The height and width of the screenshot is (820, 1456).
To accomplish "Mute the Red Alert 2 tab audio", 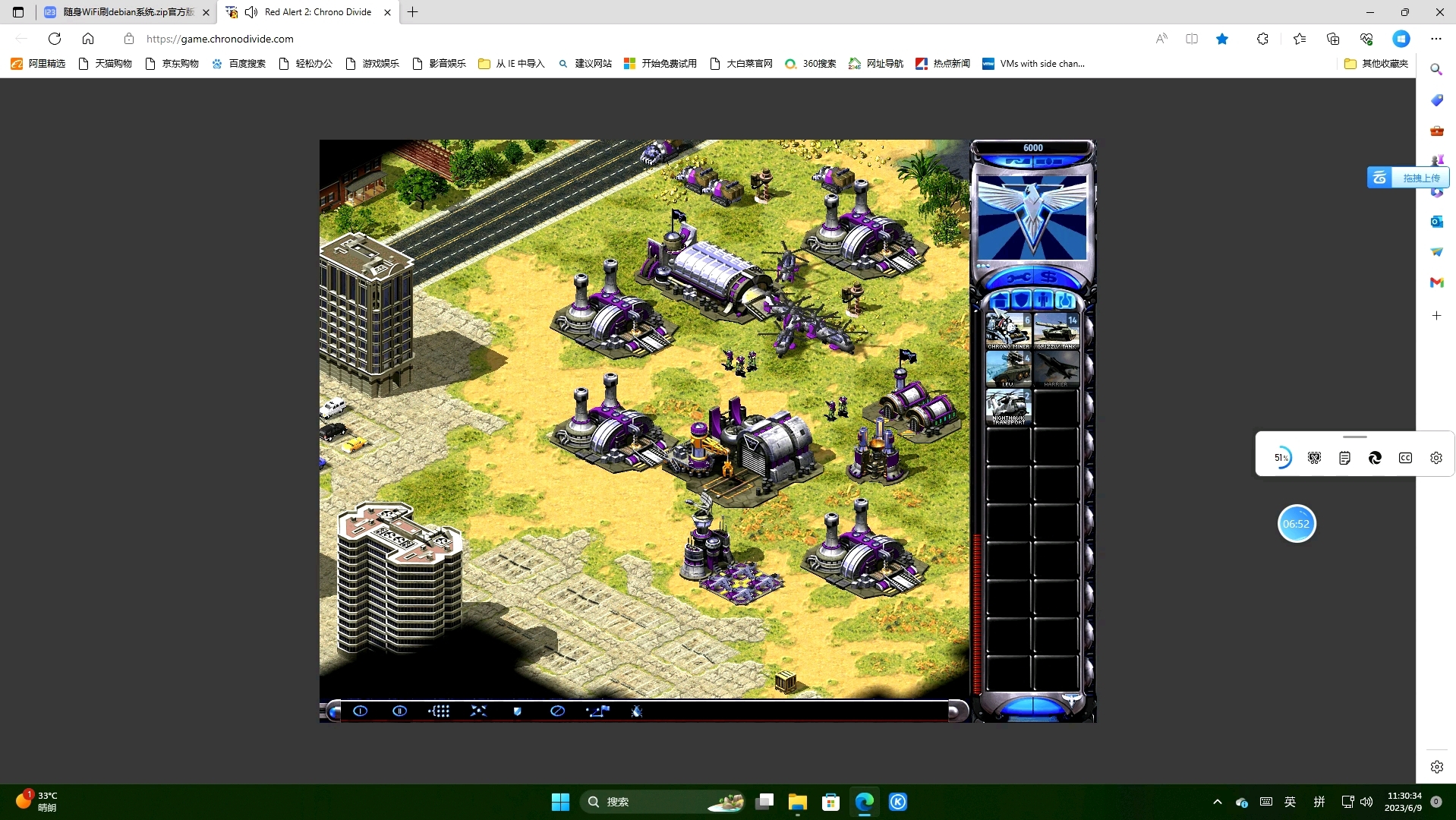I will [251, 12].
